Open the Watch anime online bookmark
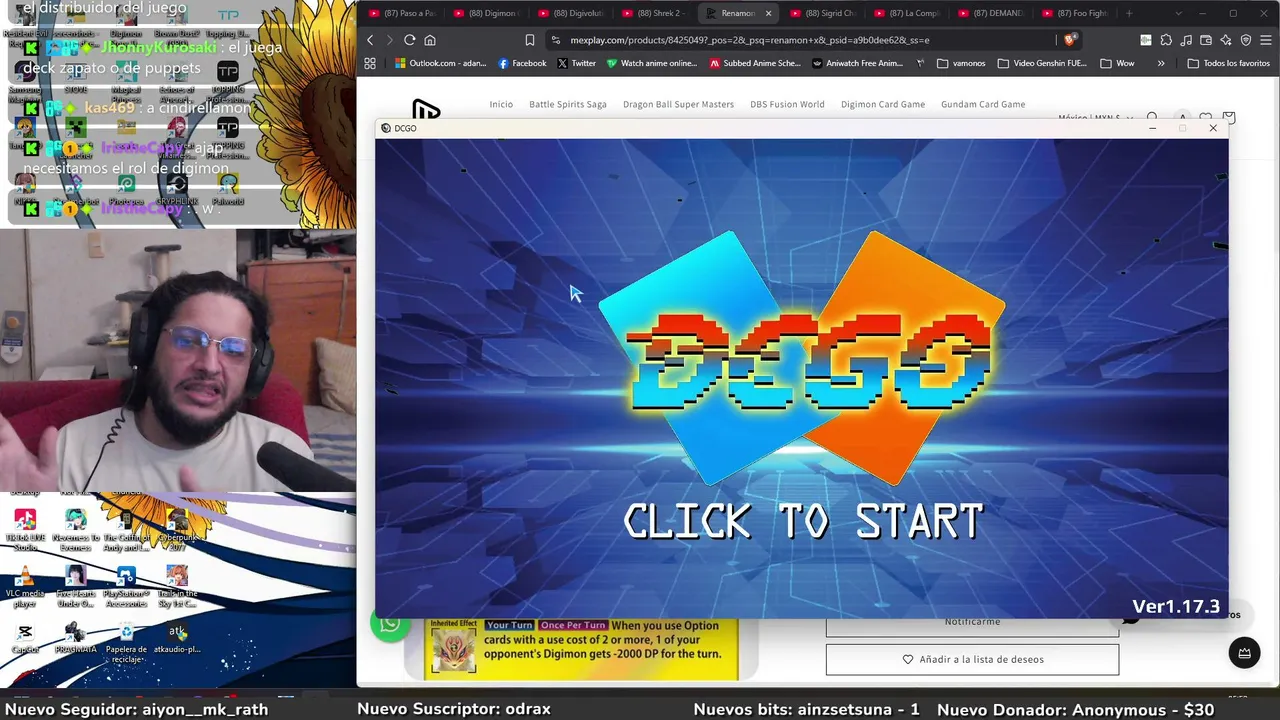The image size is (1280, 720). (652, 63)
